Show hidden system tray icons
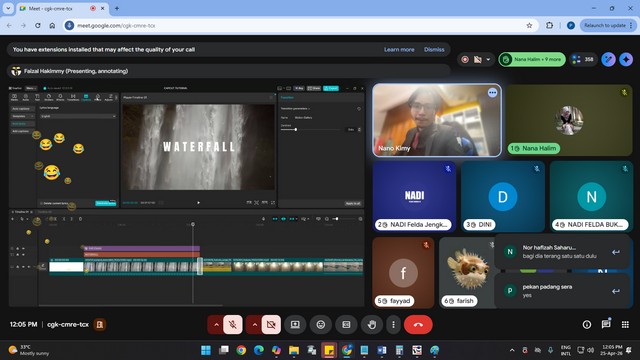Viewport: 640px width, 360px height. pos(512,350)
